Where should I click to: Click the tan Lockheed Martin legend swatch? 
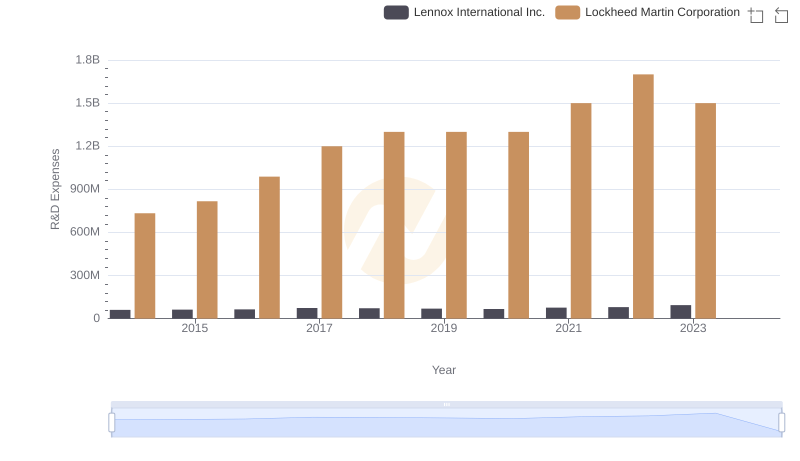567,12
